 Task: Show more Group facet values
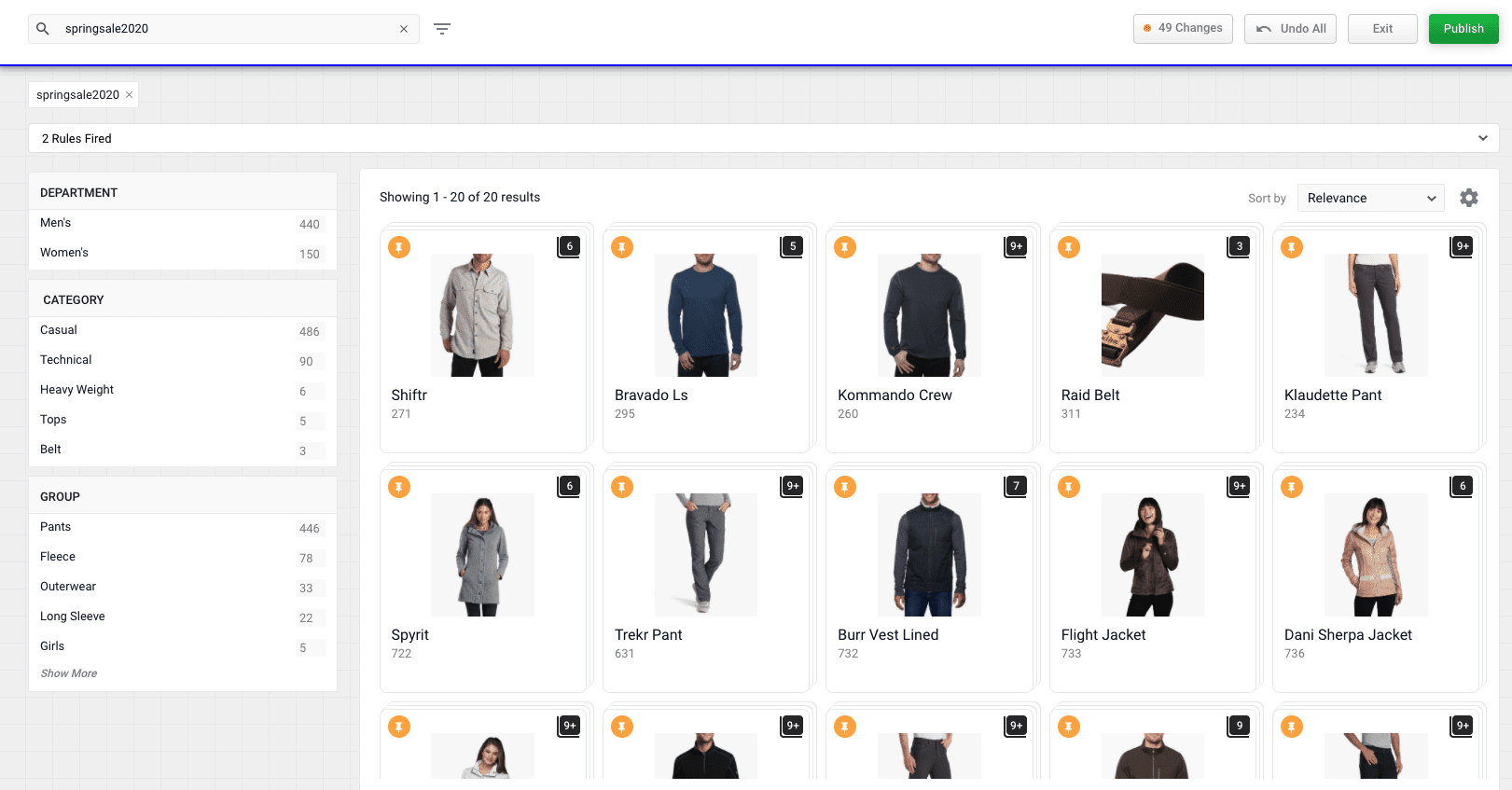[x=69, y=673]
